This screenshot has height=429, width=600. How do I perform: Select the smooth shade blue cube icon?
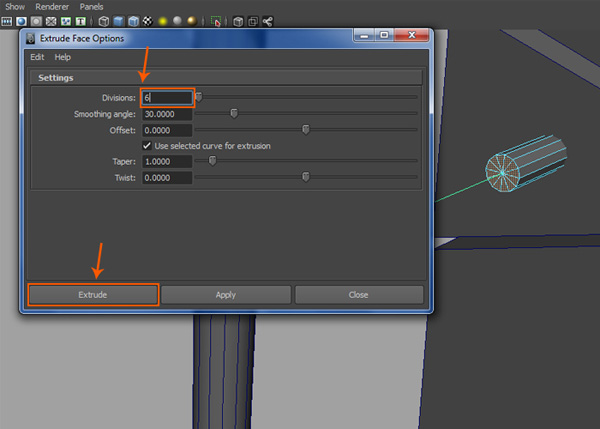click(118, 20)
